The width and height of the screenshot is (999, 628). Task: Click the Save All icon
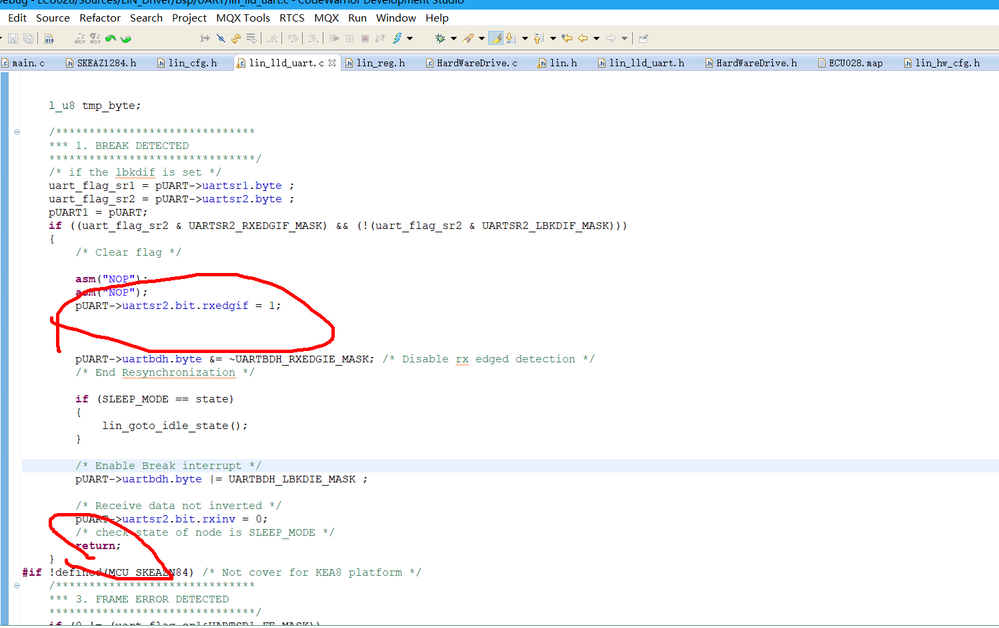click(x=29, y=38)
